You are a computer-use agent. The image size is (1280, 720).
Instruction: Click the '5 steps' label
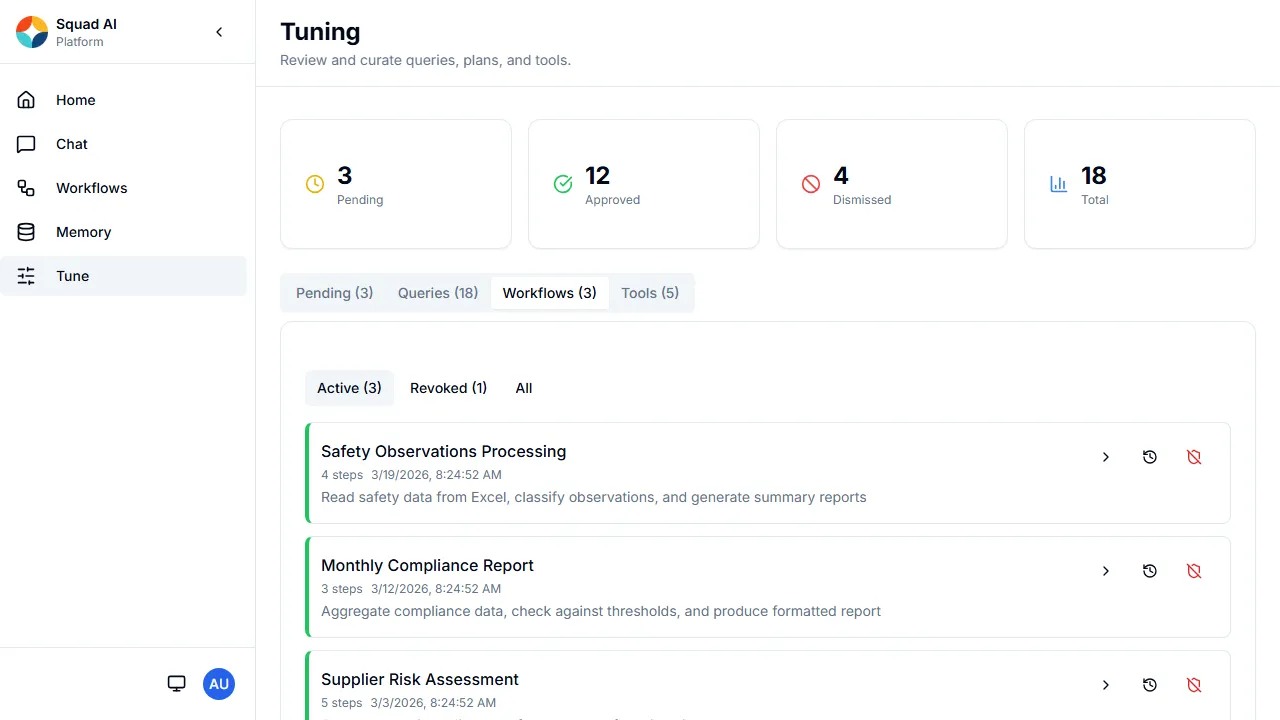tap(342, 703)
